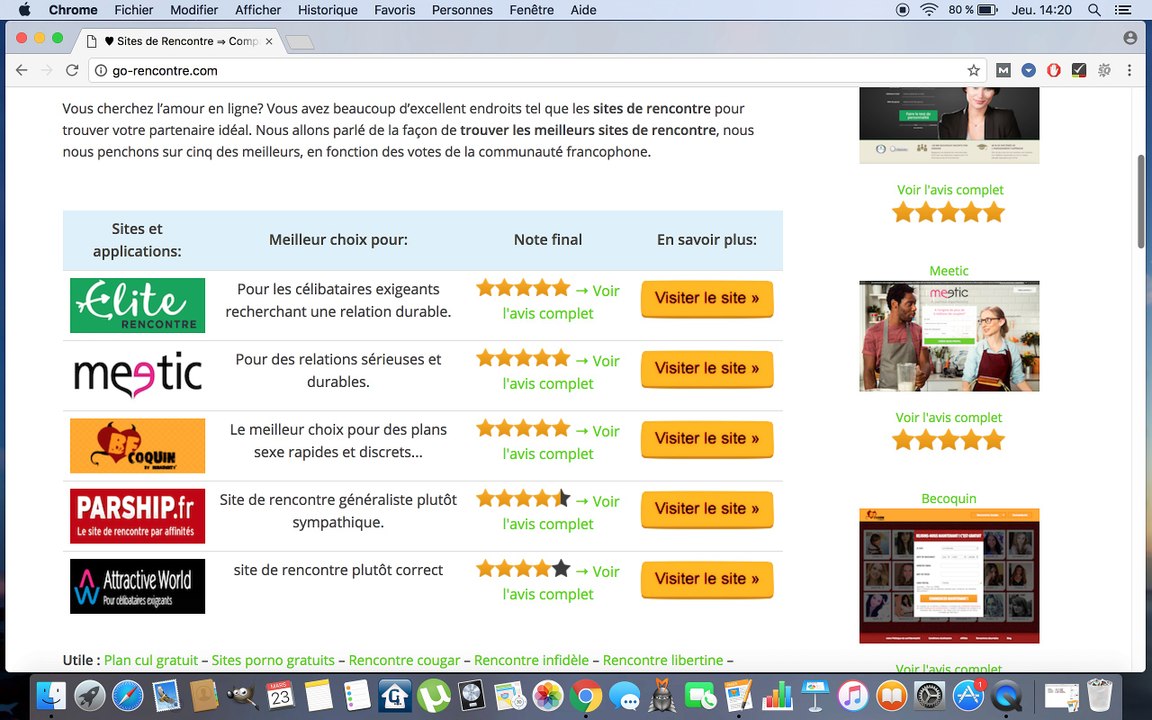Viewport: 1152px width, 720px height.
Task: Click the Meetic logo in table
Action: click(137, 375)
